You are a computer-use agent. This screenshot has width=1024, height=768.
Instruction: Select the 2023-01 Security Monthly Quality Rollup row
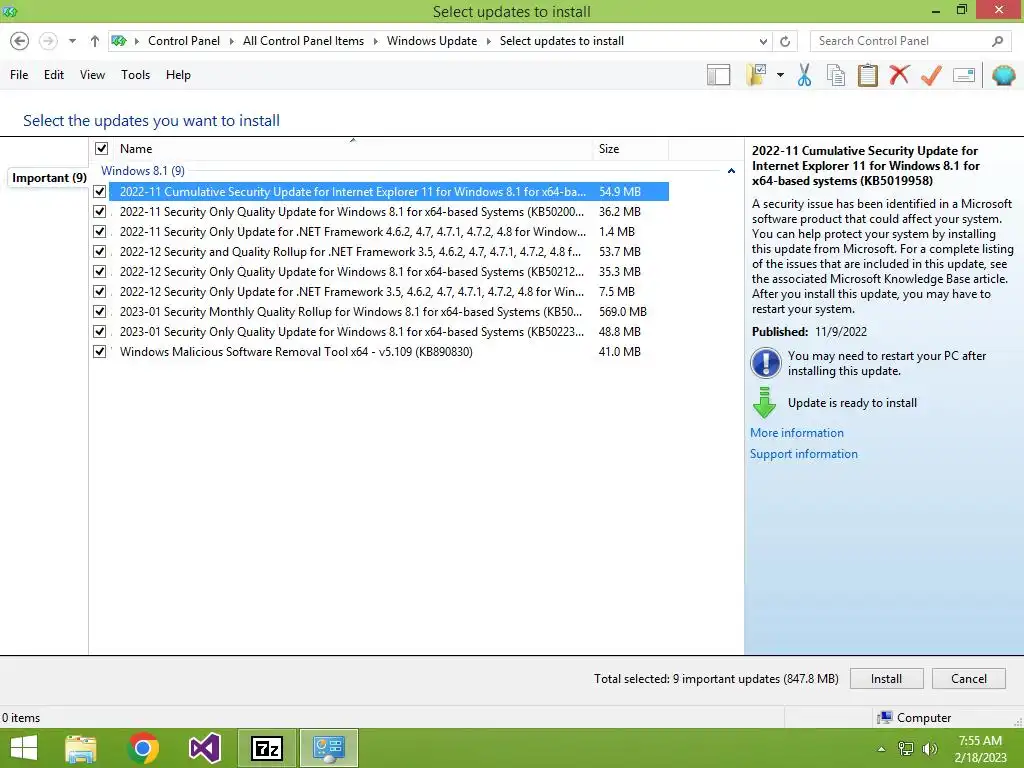389,312
